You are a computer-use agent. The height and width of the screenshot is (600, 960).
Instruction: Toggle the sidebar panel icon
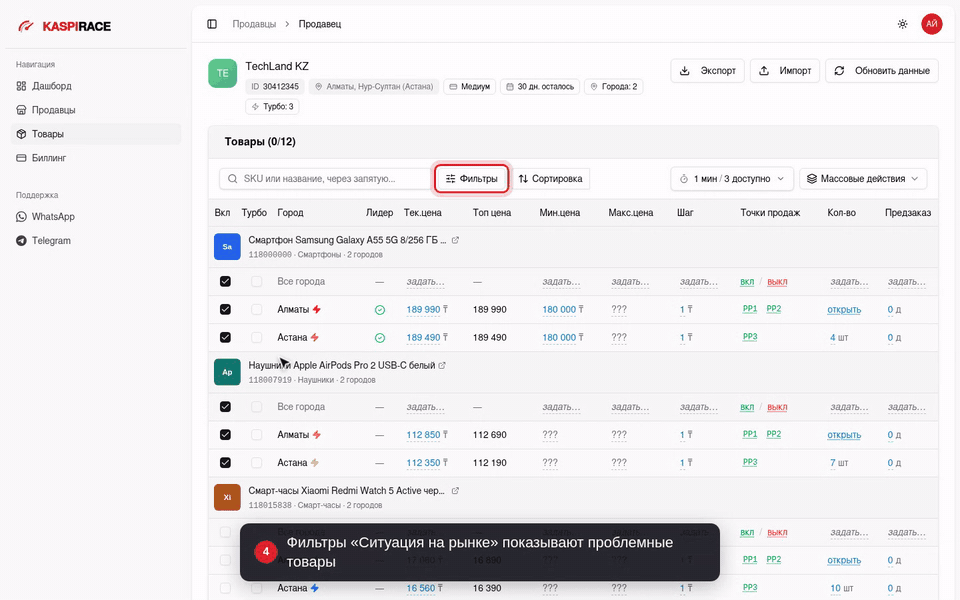(x=212, y=24)
